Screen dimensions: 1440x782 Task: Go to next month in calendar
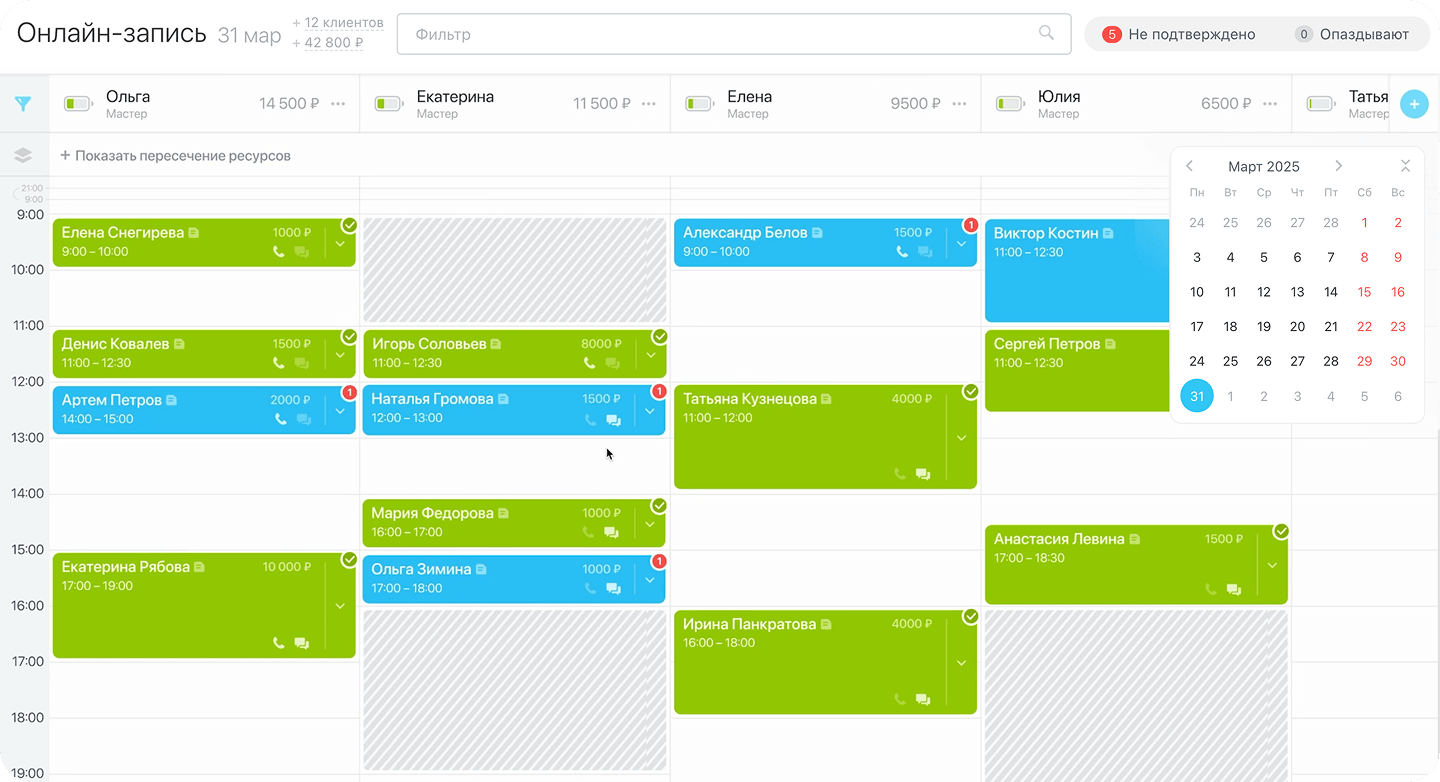(1338, 166)
